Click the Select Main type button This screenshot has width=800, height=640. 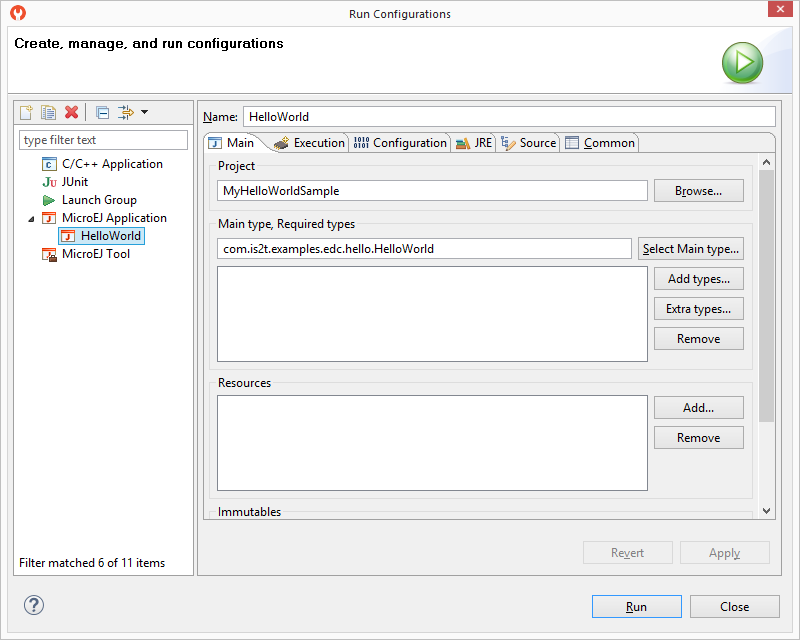pyautogui.click(x=691, y=249)
